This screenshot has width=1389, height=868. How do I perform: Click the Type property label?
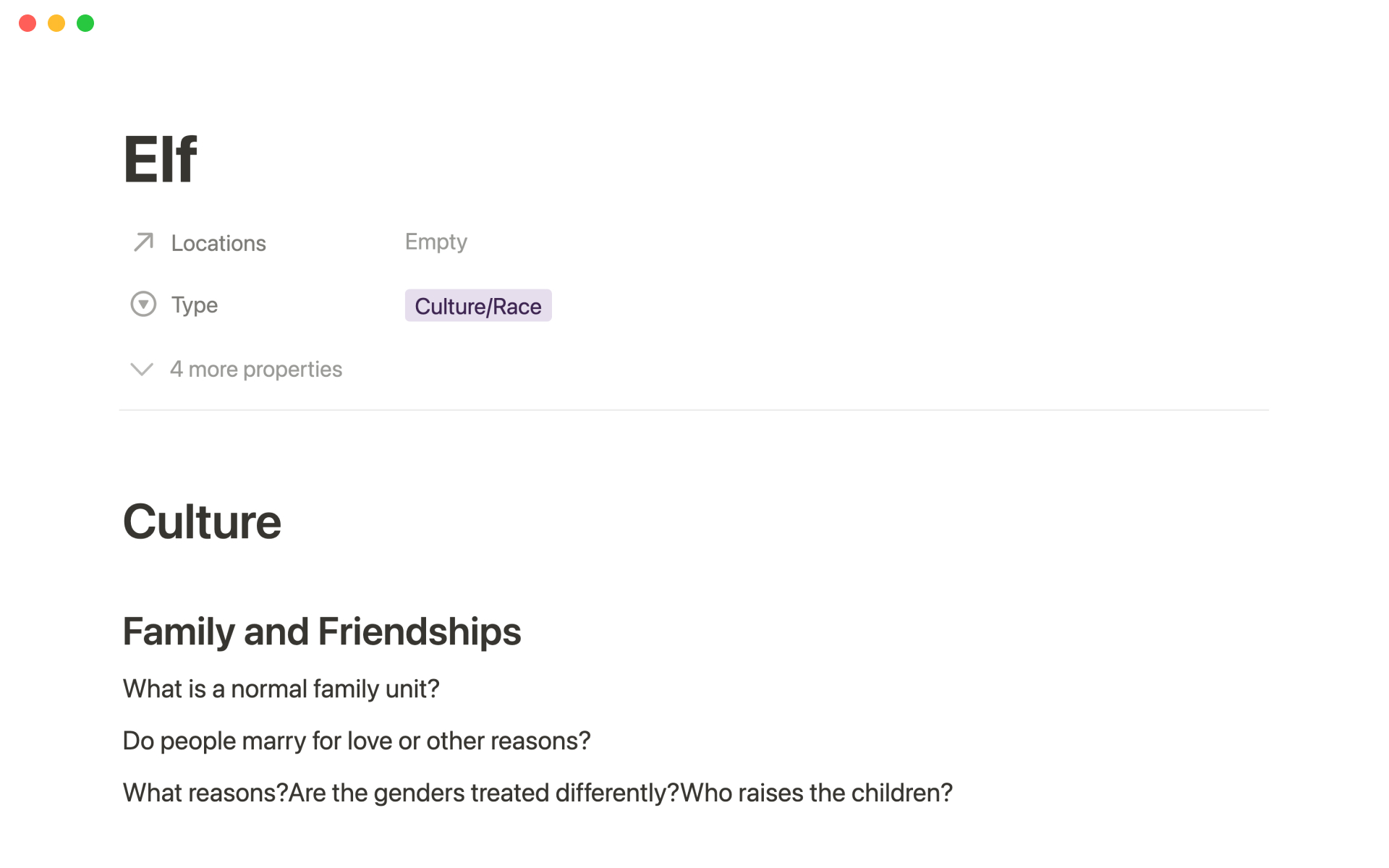tap(195, 305)
